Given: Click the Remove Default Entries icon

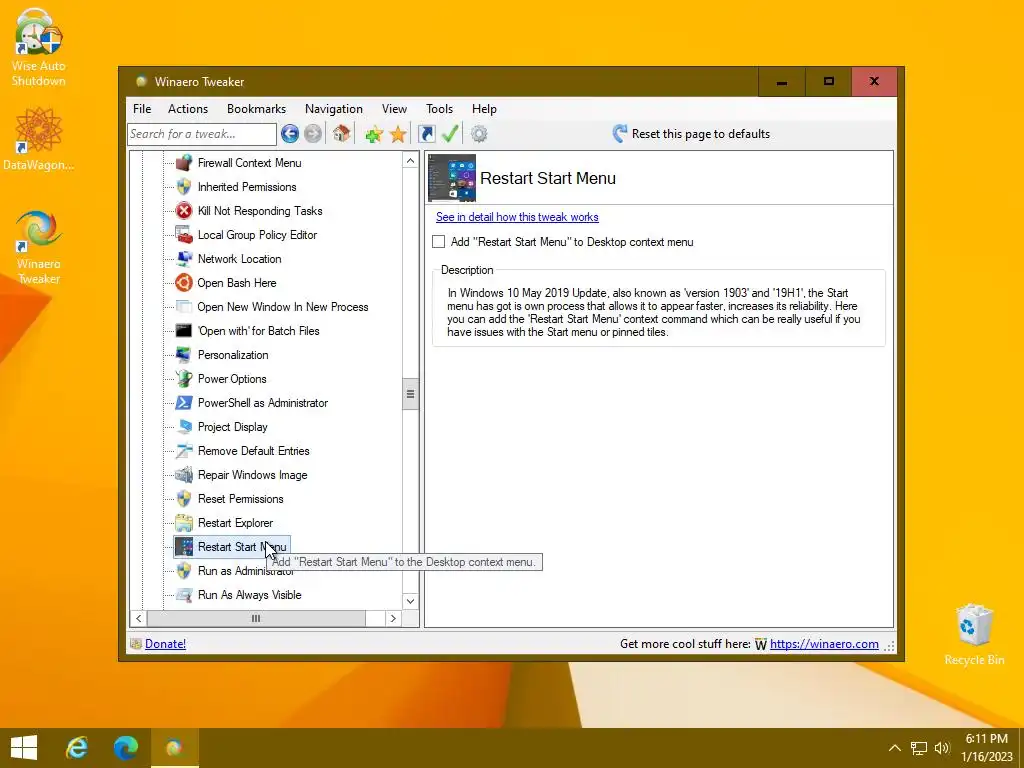Looking at the screenshot, I should click(x=184, y=451).
